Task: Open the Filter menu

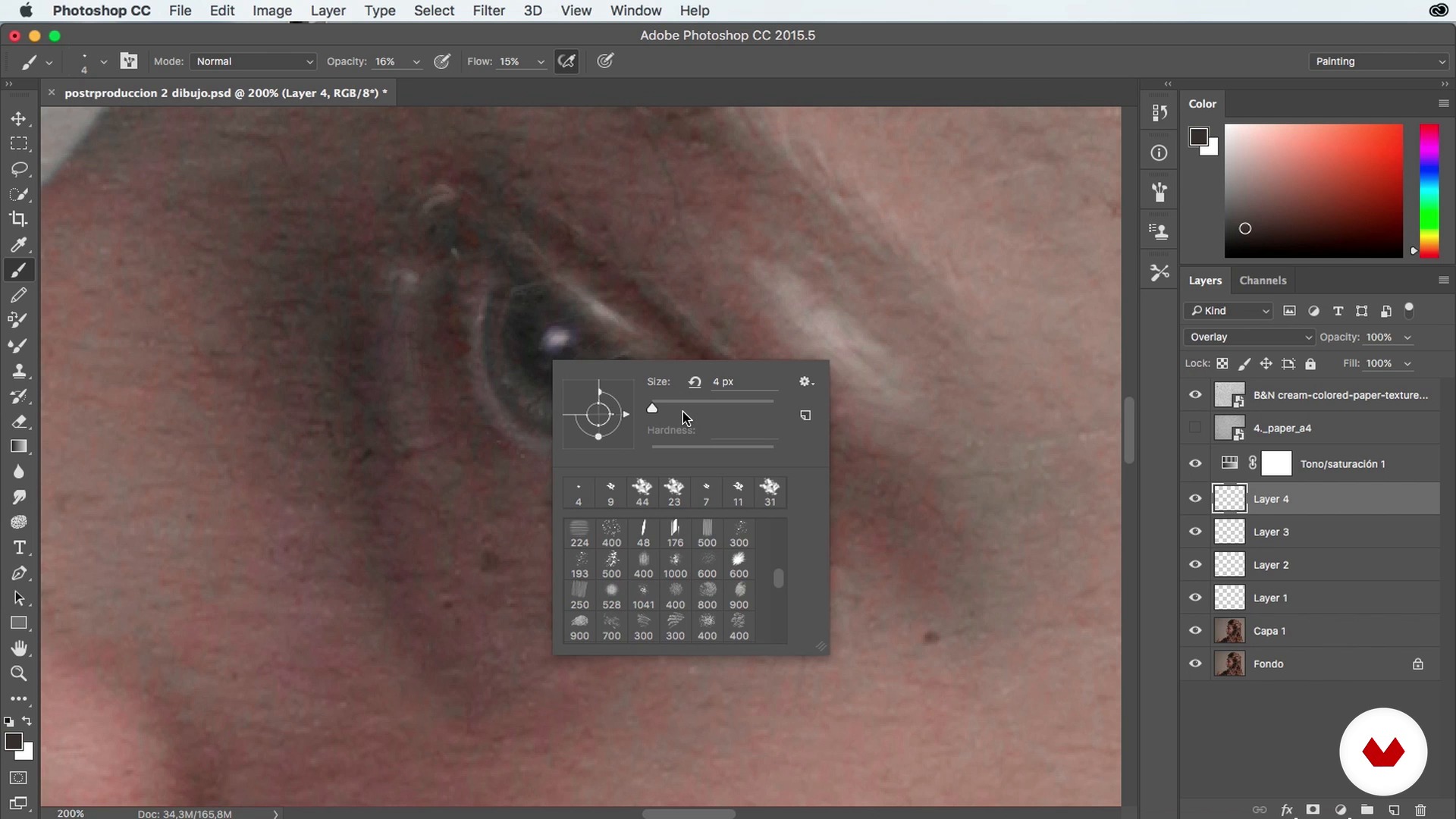Action: pos(488,11)
